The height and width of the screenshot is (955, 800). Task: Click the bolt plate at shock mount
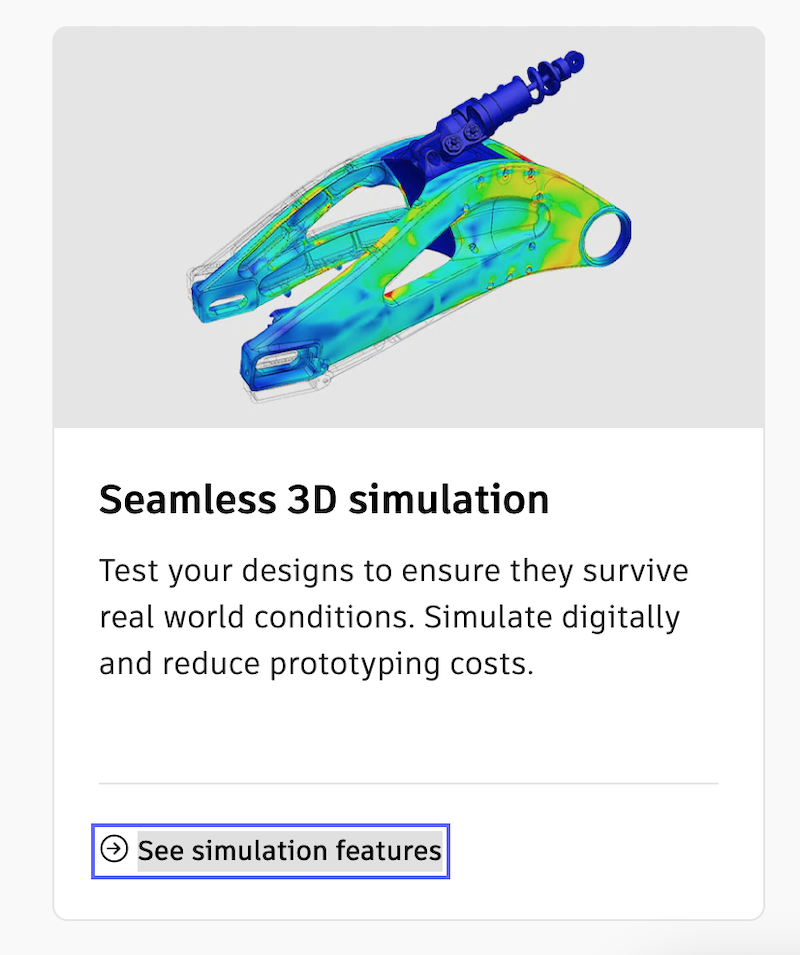pyautogui.click(x=463, y=139)
